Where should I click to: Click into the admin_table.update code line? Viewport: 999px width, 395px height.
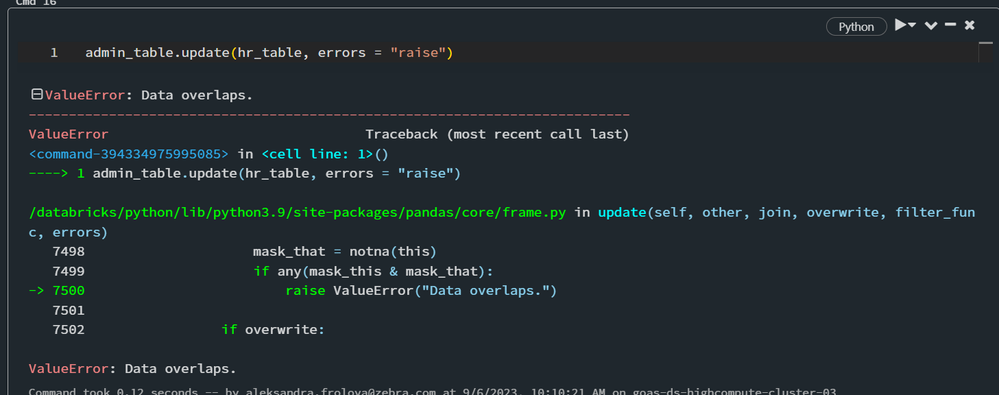click(269, 53)
